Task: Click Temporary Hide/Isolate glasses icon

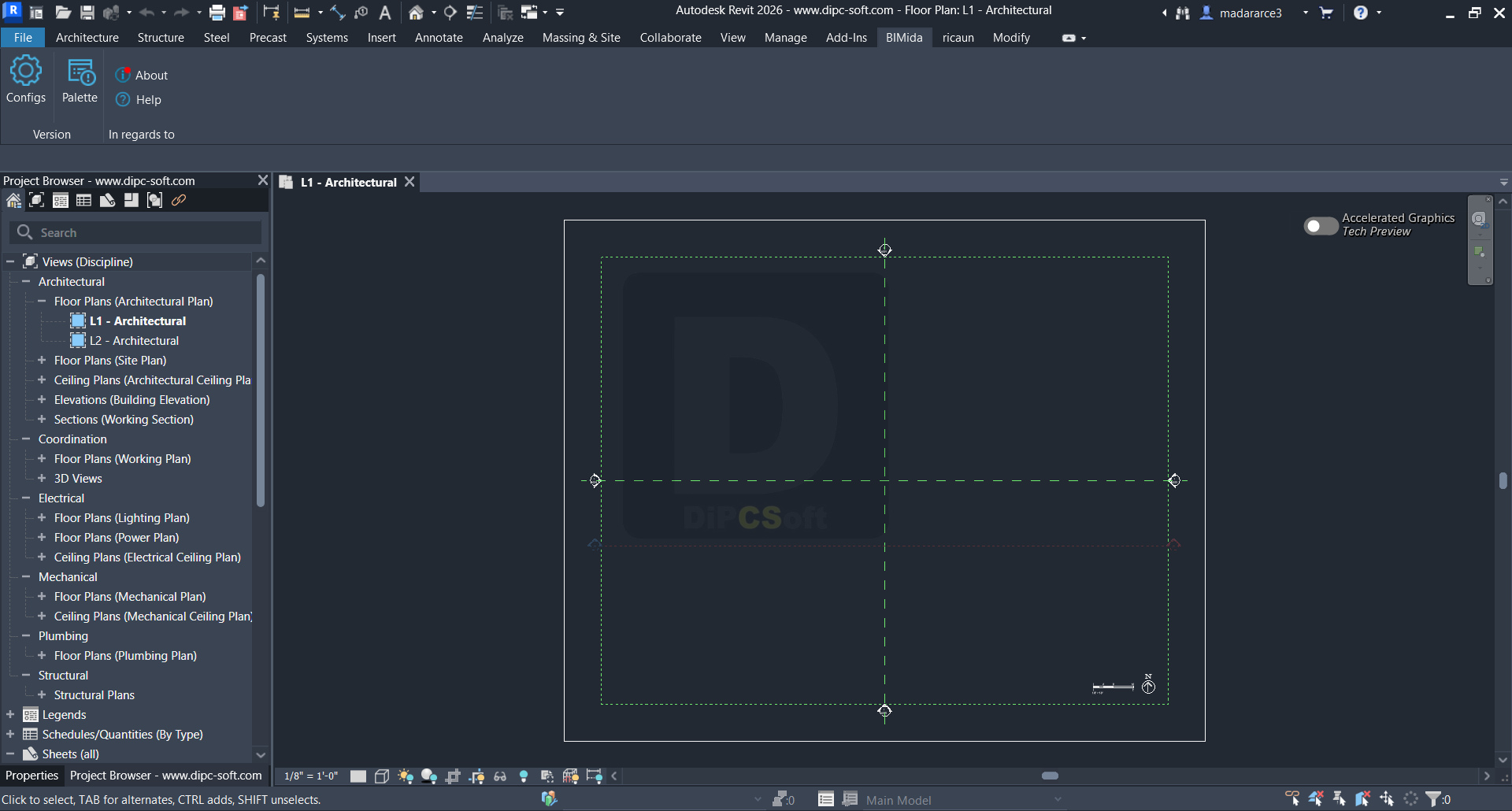Action: 500,776
